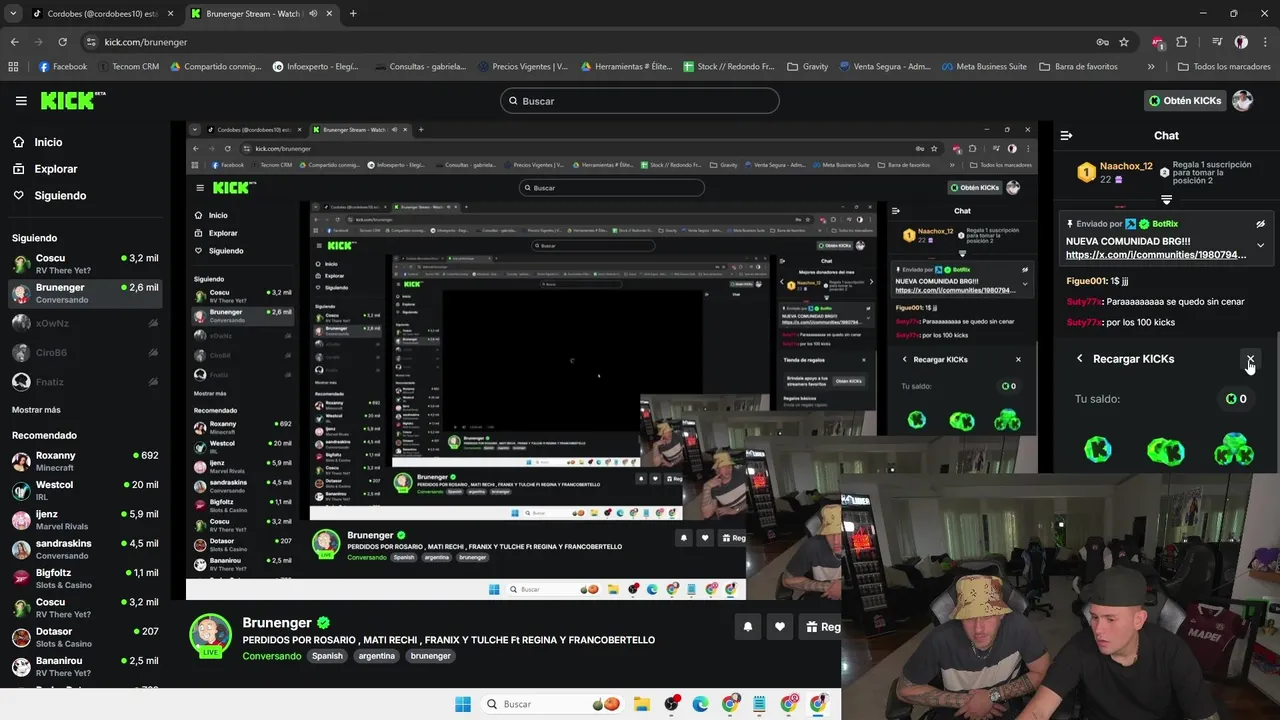Close the Recargar KICKs panel
Image resolution: width=1280 pixels, height=720 pixels.
(x=1250, y=358)
